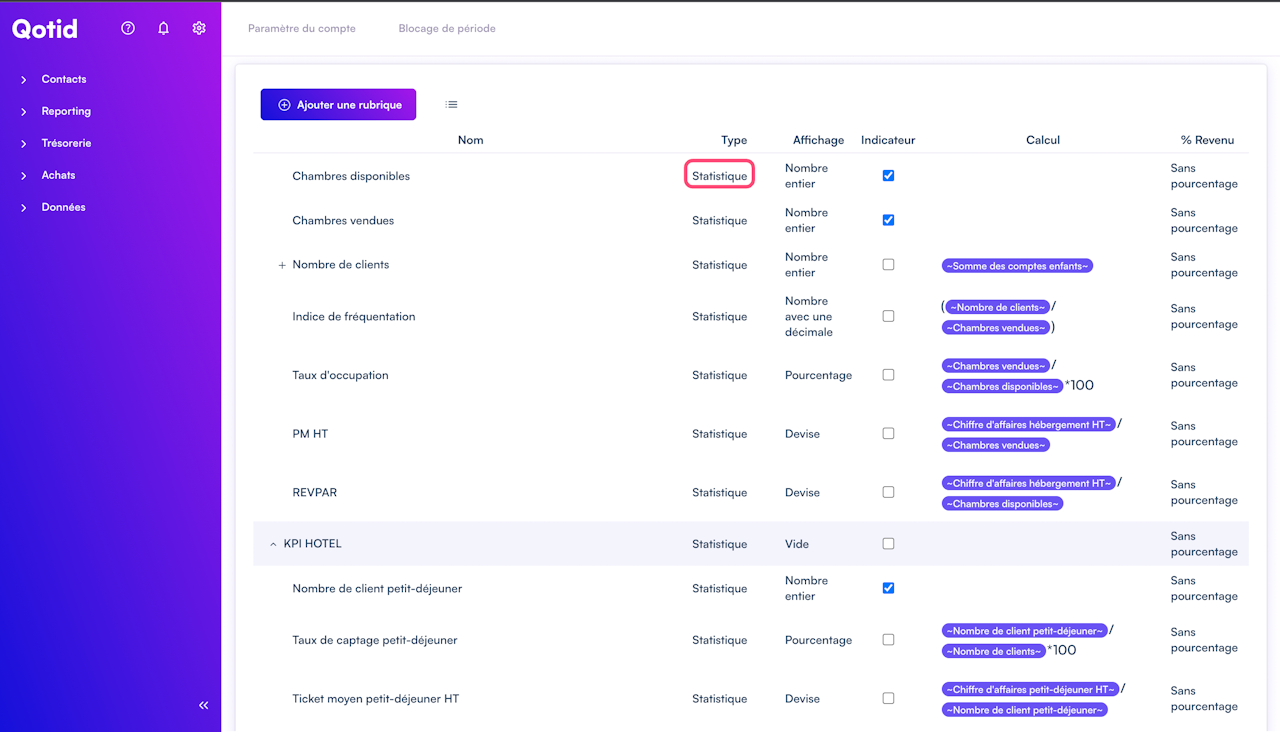Click the Ajouter une rubrique button
This screenshot has height=732, width=1280.
click(338, 105)
